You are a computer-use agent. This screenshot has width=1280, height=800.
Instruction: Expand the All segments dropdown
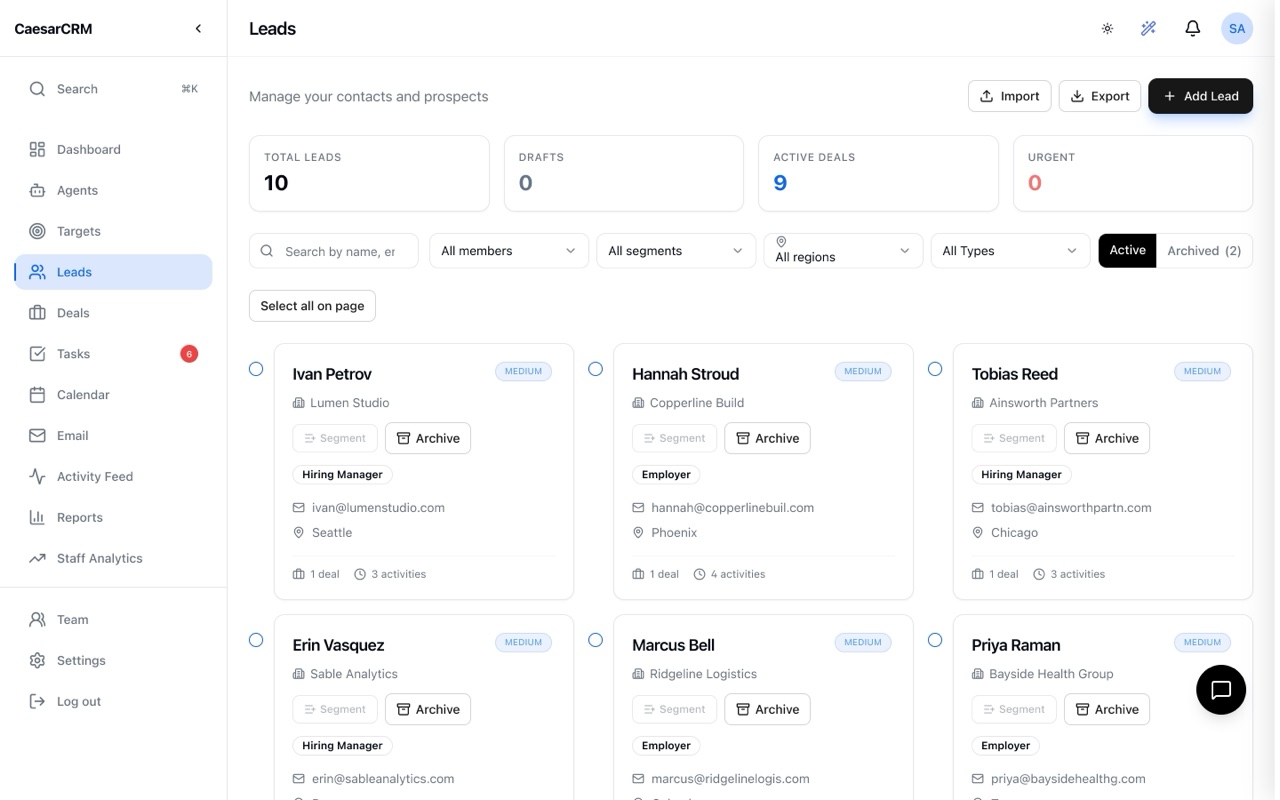(x=676, y=251)
